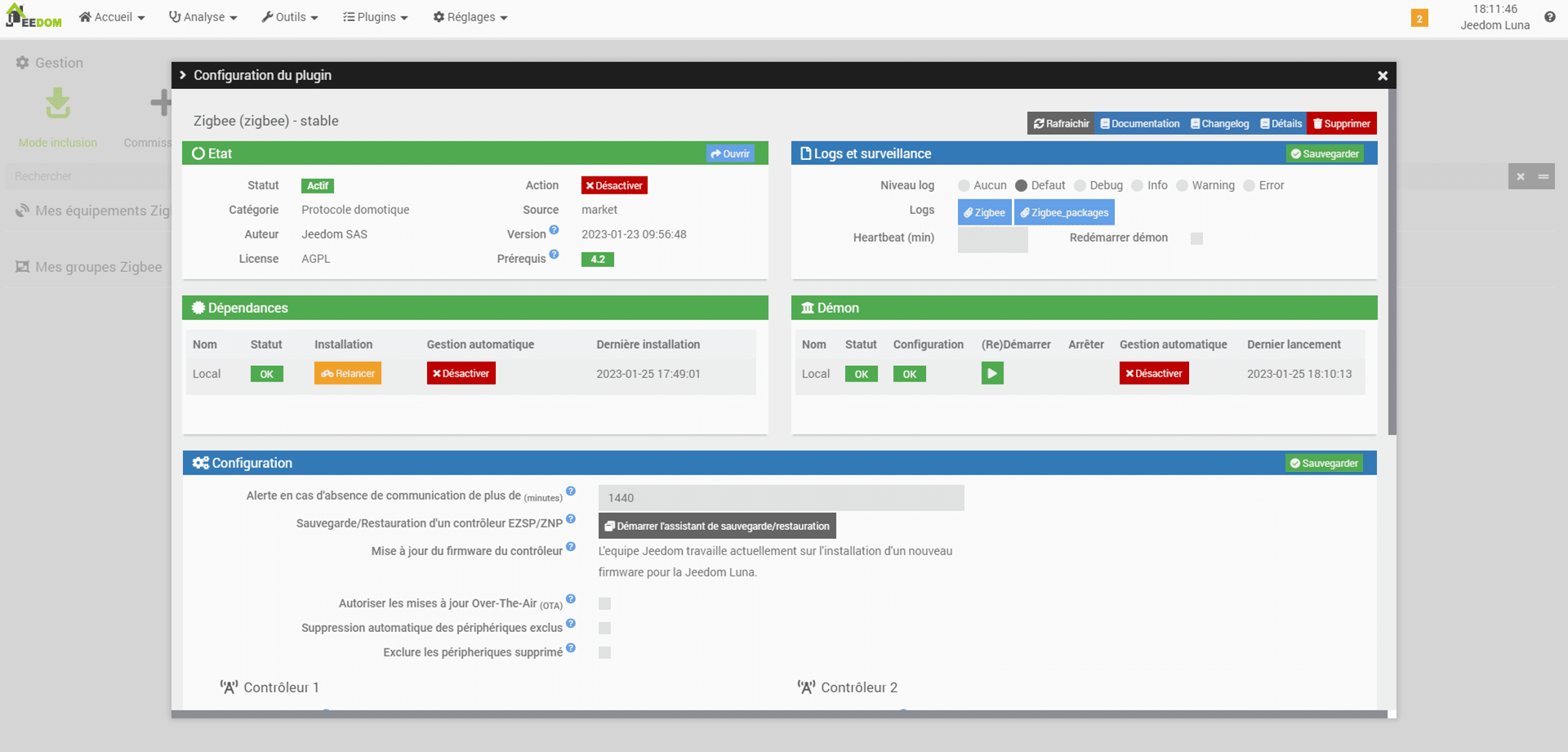Click the chevron before Configuration du plugin title
The width and height of the screenshot is (1568, 752).
183,75
